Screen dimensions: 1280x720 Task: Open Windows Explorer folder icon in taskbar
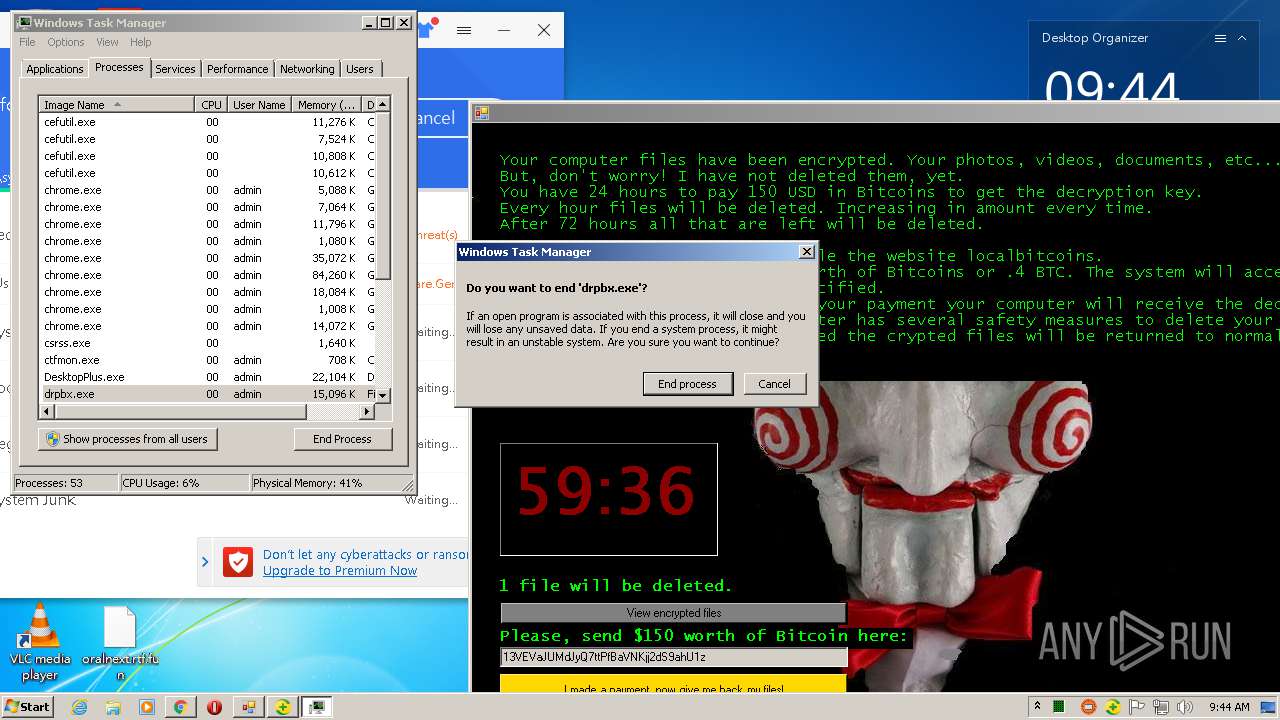tap(113, 707)
